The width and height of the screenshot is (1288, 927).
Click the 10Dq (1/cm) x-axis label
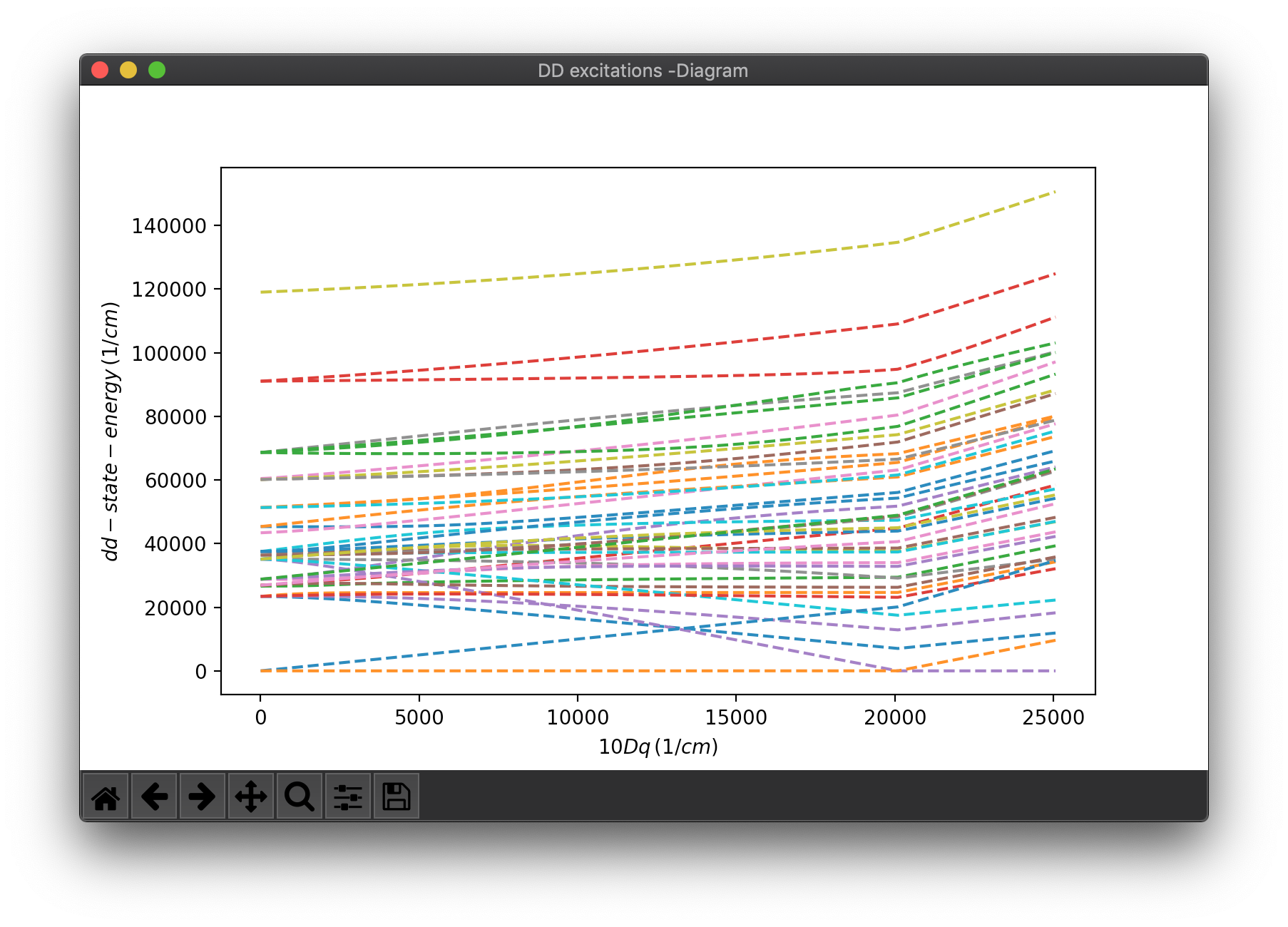tap(658, 747)
